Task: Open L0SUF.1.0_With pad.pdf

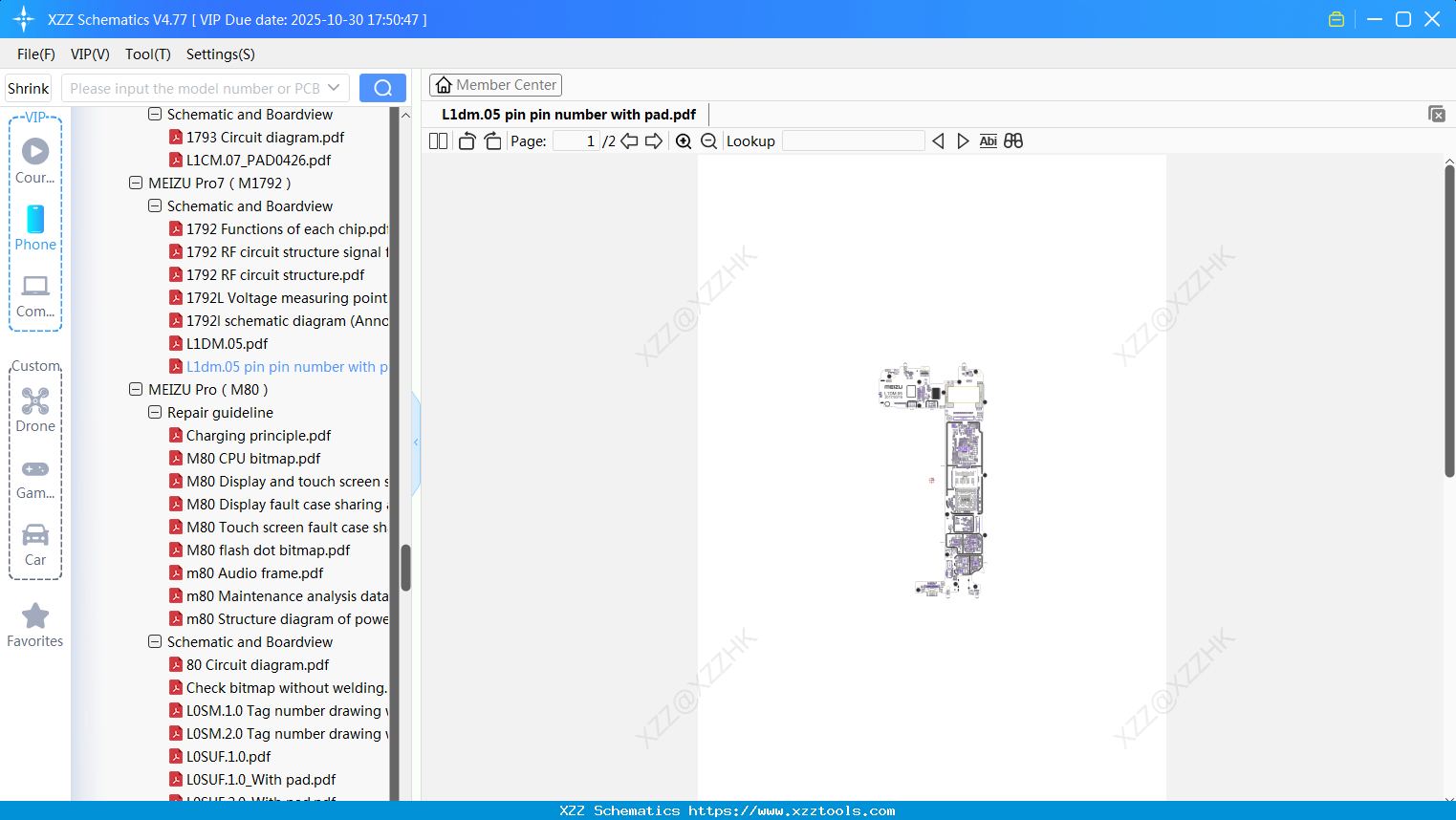Action: coord(261,779)
